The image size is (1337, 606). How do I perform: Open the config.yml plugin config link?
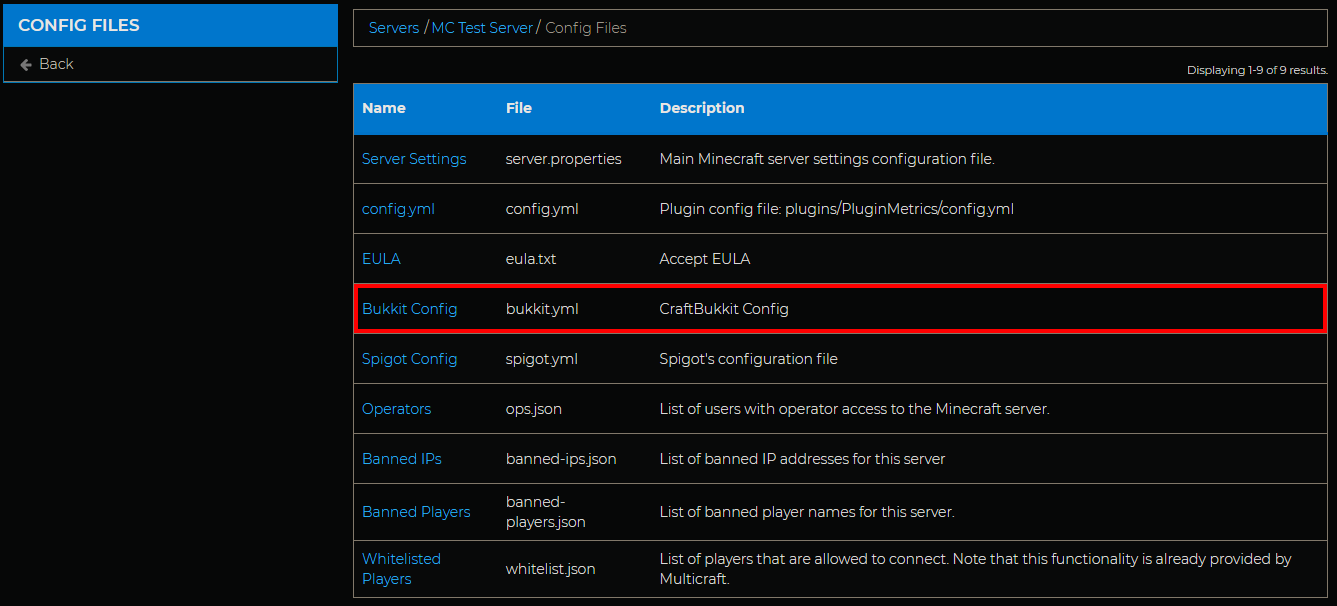pyautogui.click(x=398, y=209)
